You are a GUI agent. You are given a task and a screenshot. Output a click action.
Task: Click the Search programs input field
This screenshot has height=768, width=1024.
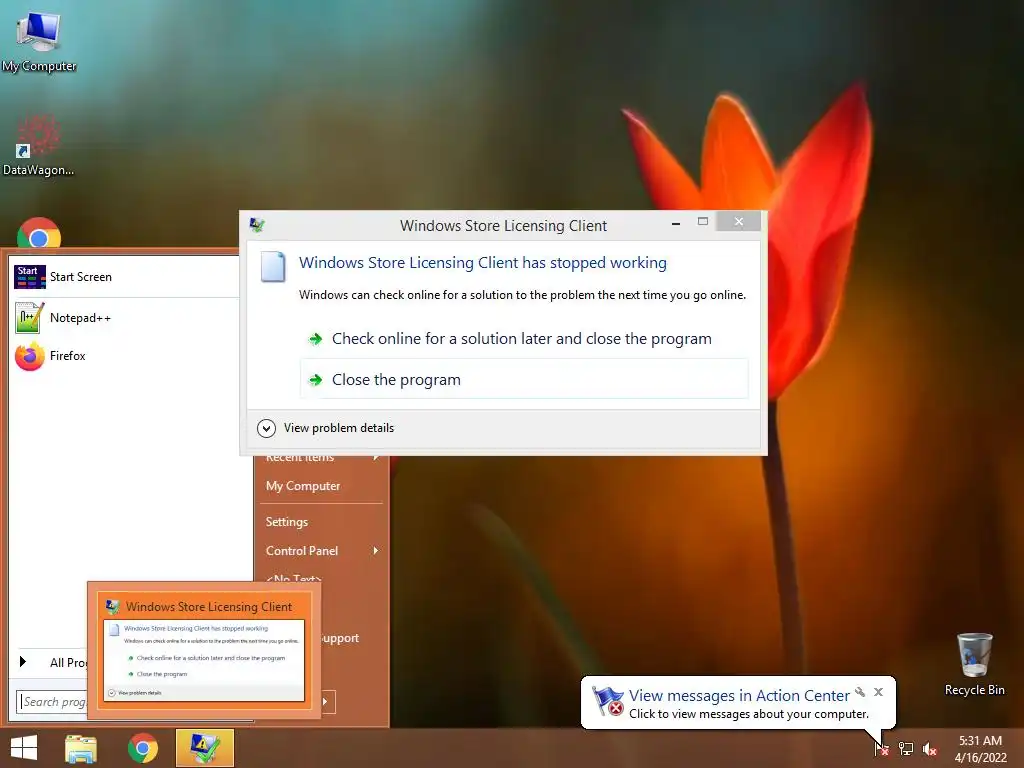(52, 702)
